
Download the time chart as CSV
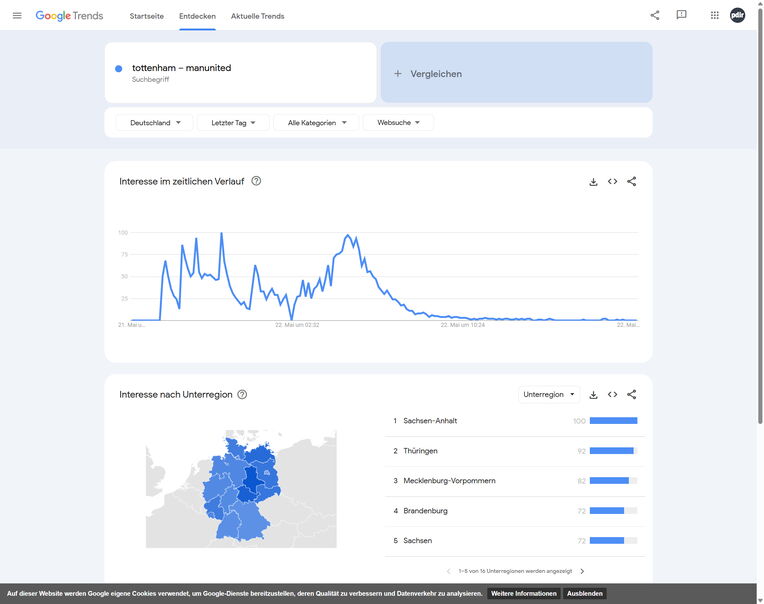click(x=593, y=182)
